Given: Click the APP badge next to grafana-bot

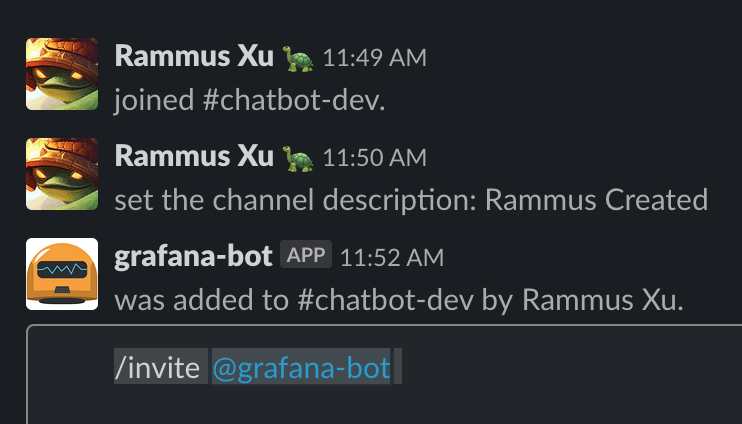Looking at the screenshot, I should (x=306, y=255).
